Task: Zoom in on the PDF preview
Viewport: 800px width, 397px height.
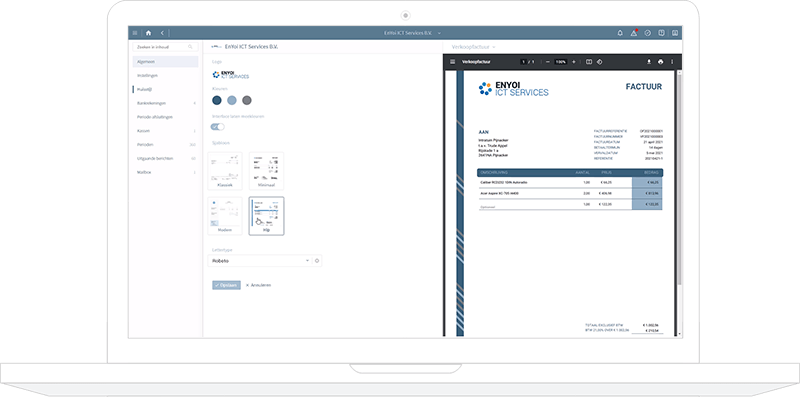Action: pyautogui.click(x=573, y=62)
